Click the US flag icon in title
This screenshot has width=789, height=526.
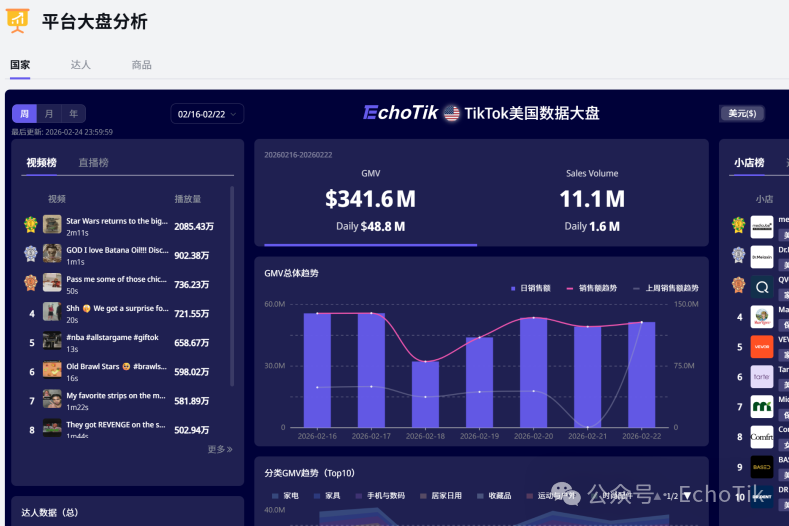[x=452, y=113]
